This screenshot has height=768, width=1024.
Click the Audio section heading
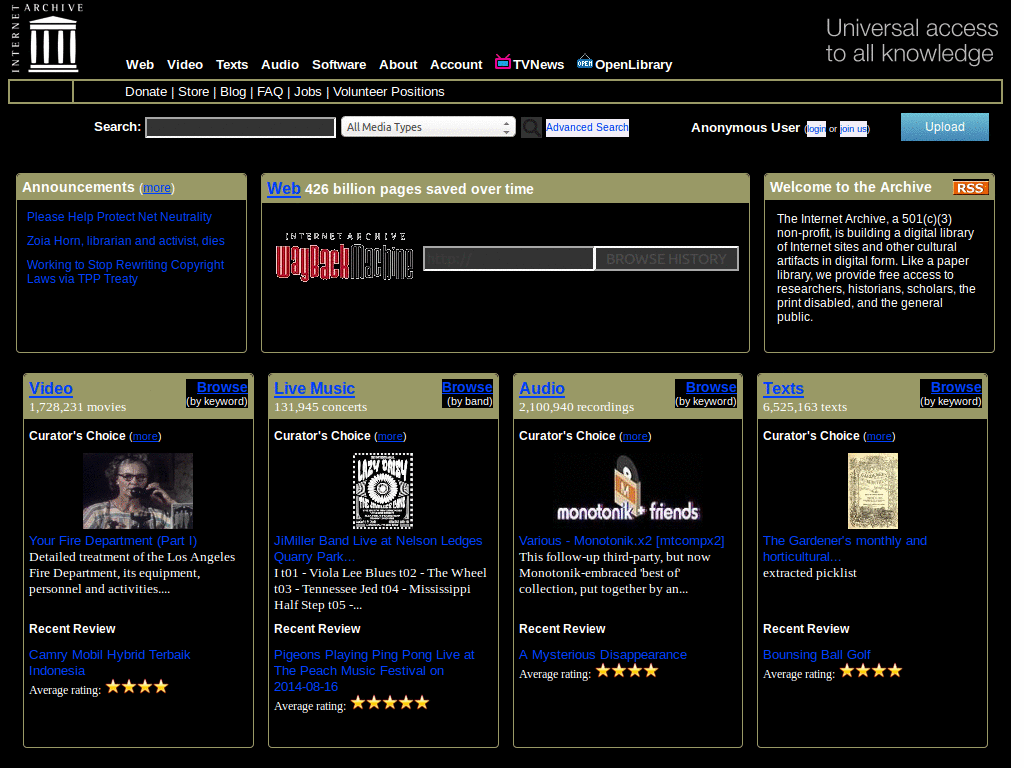click(x=542, y=389)
